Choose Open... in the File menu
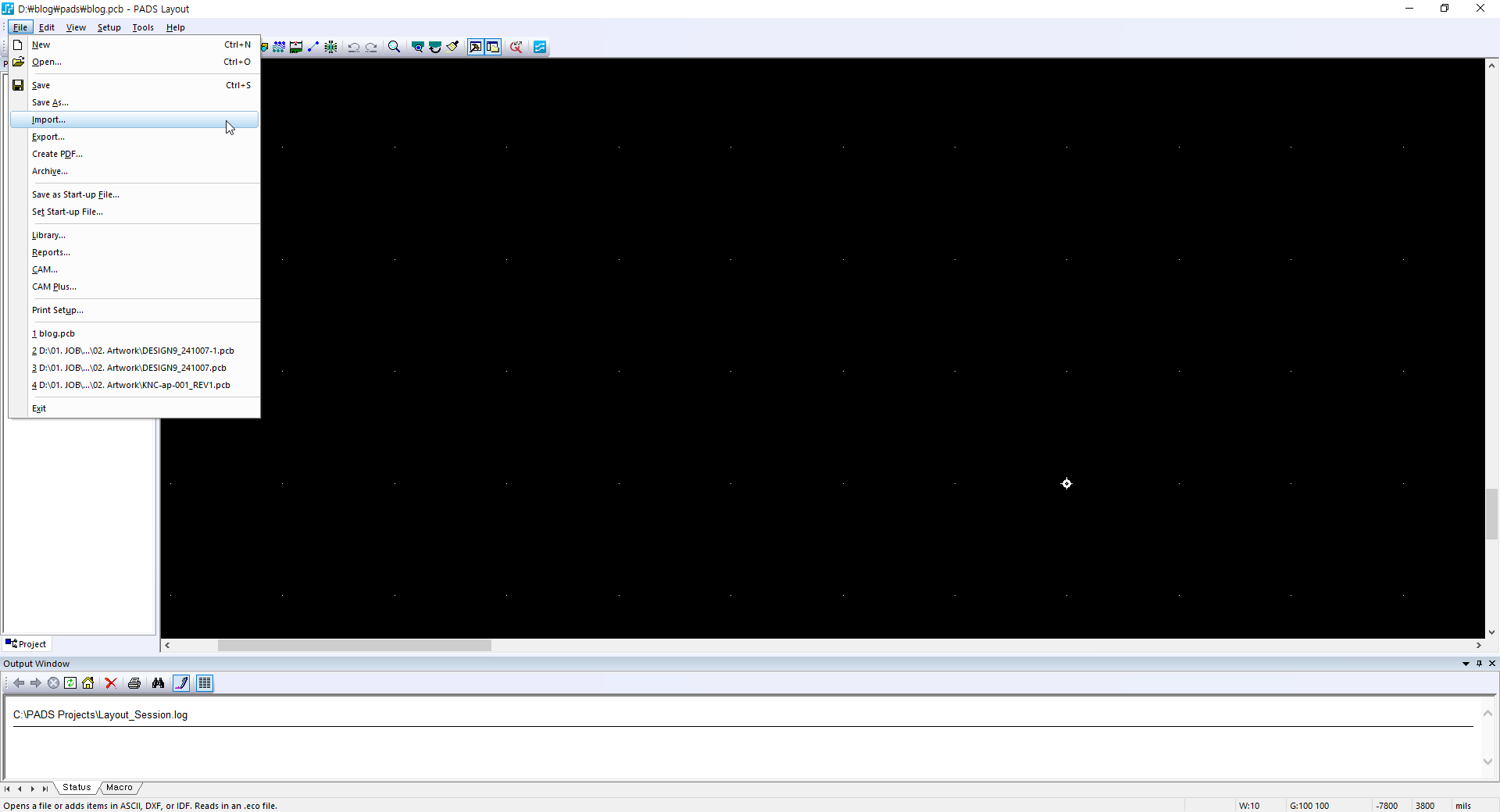1500x812 pixels. click(x=134, y=62)
